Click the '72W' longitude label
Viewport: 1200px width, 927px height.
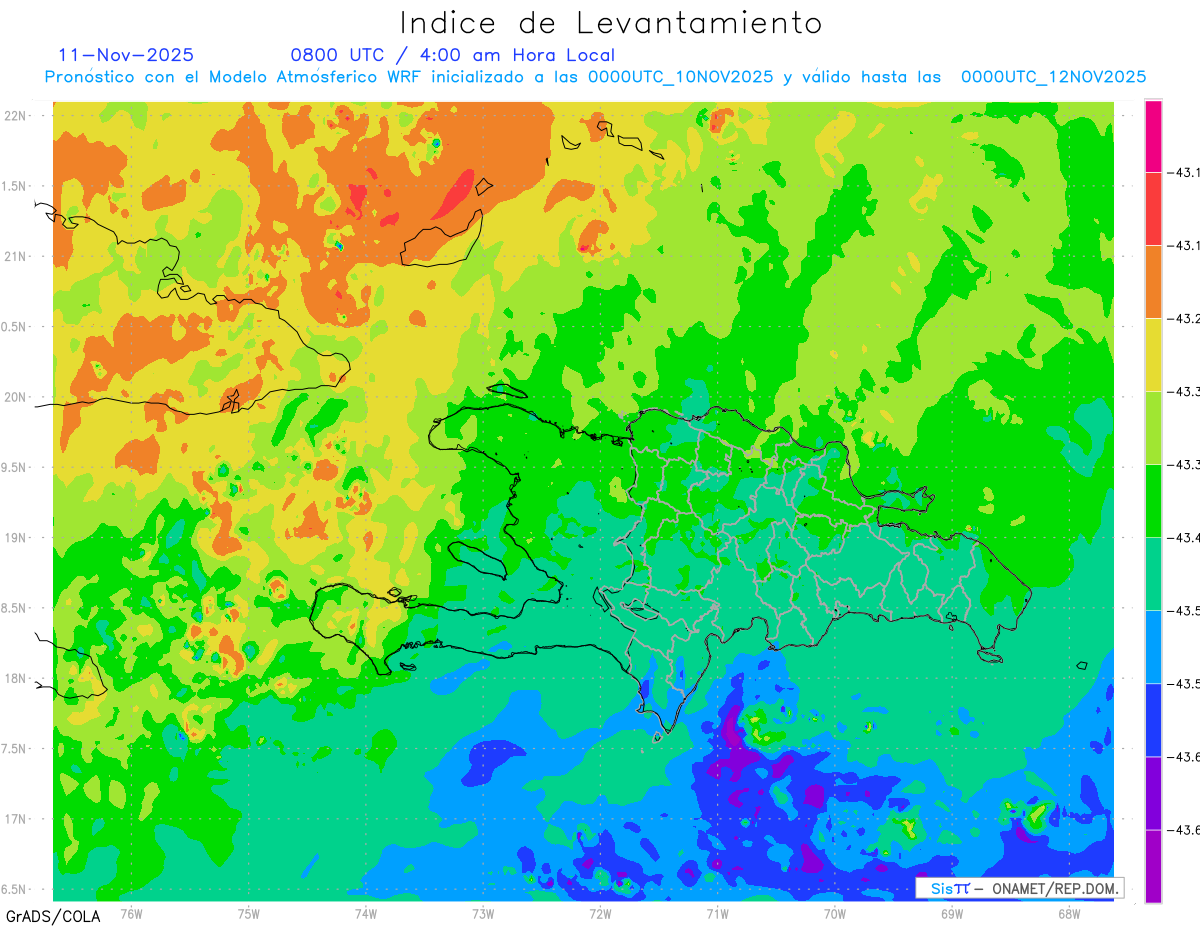coord(600,912)
